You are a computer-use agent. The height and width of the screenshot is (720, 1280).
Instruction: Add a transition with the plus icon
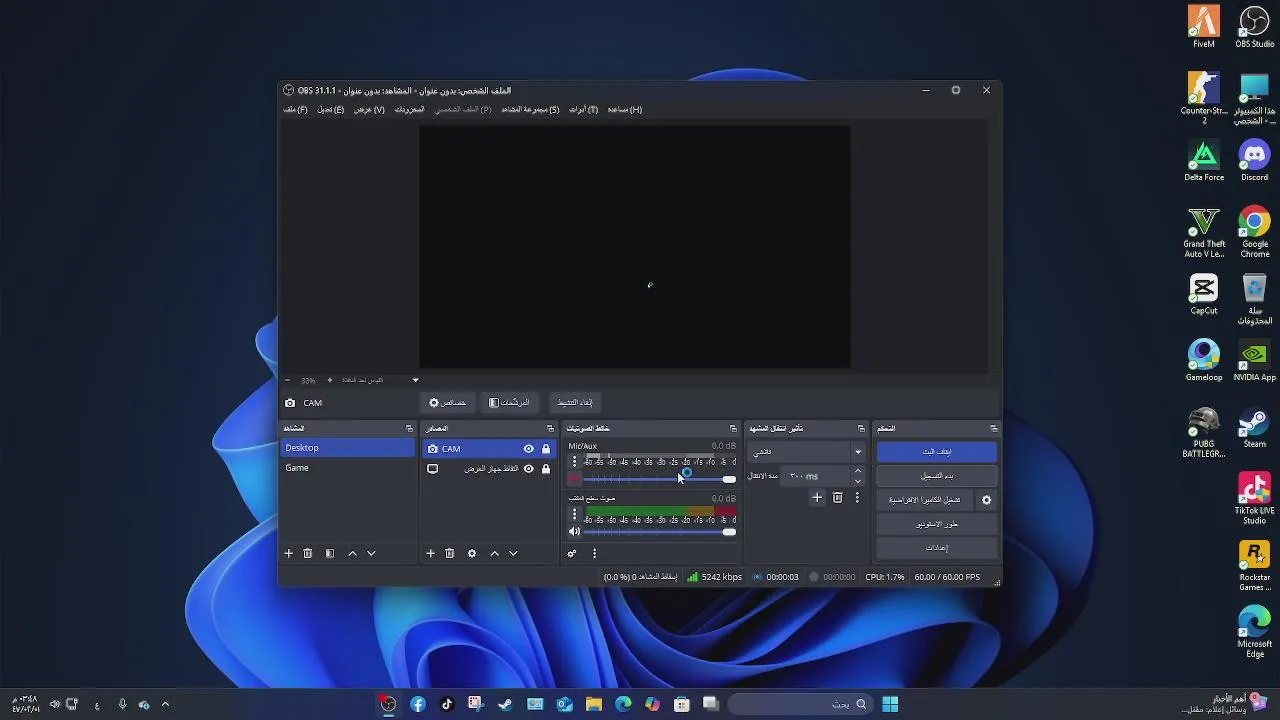coord(817,497)
